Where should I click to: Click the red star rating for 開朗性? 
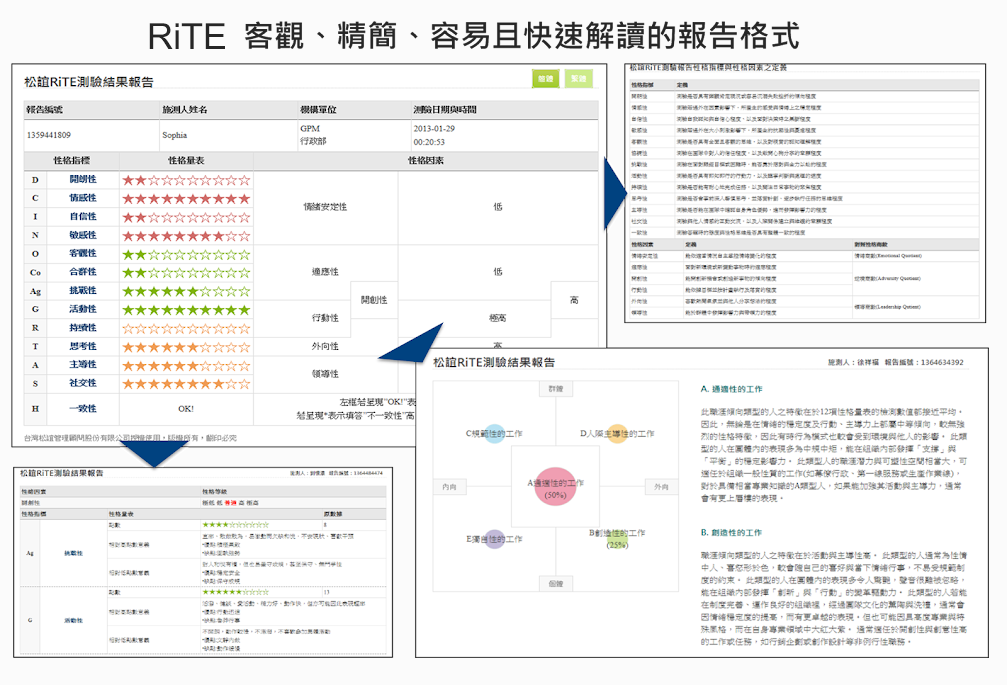[186, 180]
